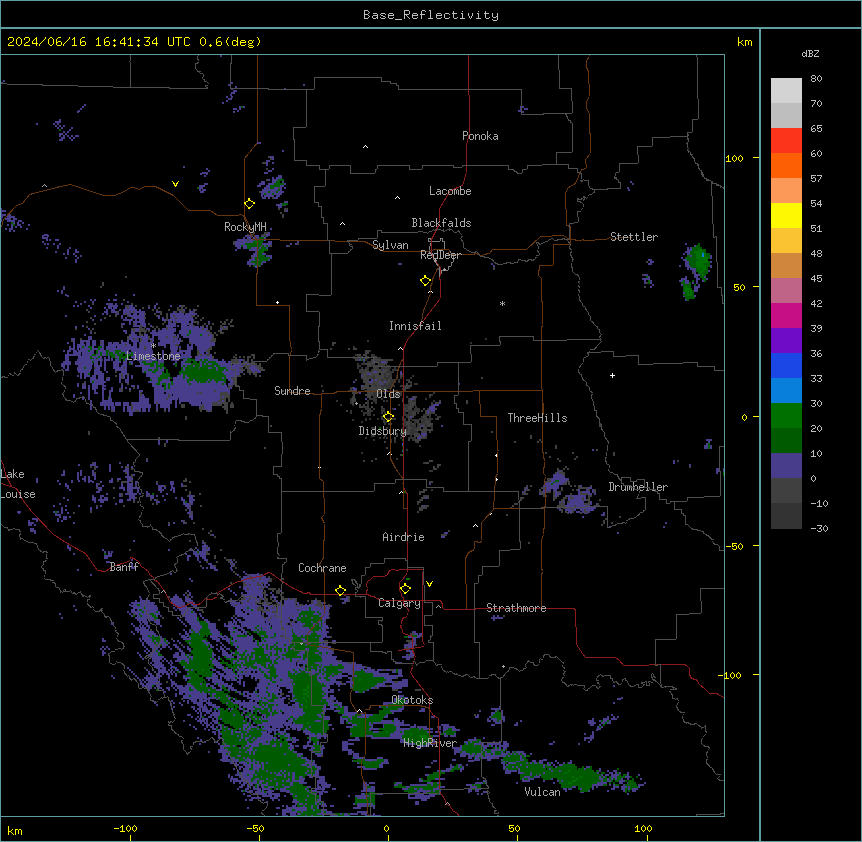Select the bright green 30-20 dBZ swatch
The height and width of the screenshot is (842, 862).
point(786,416)
